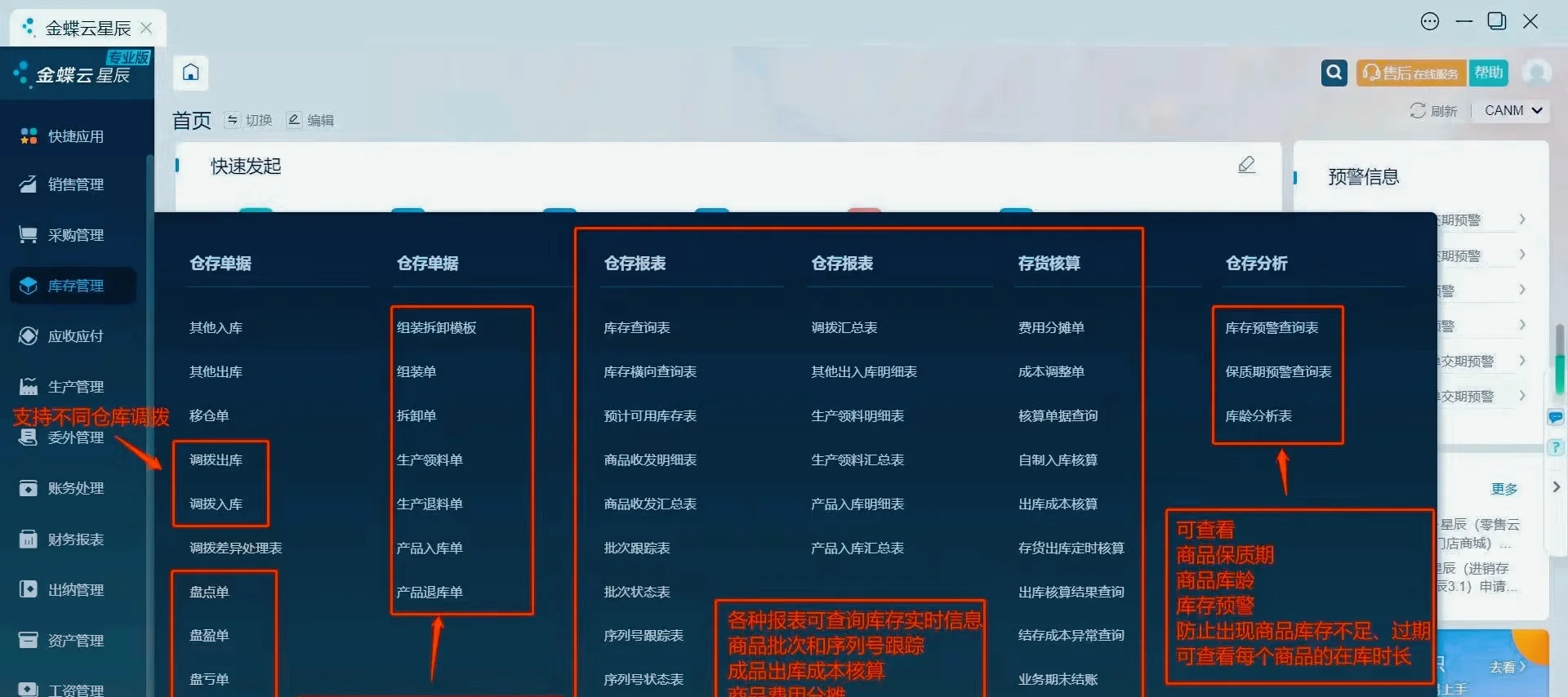Open 调拨汇总表 report
Viewport: 1568px width, 697px height.
click(x=844, y=327)
